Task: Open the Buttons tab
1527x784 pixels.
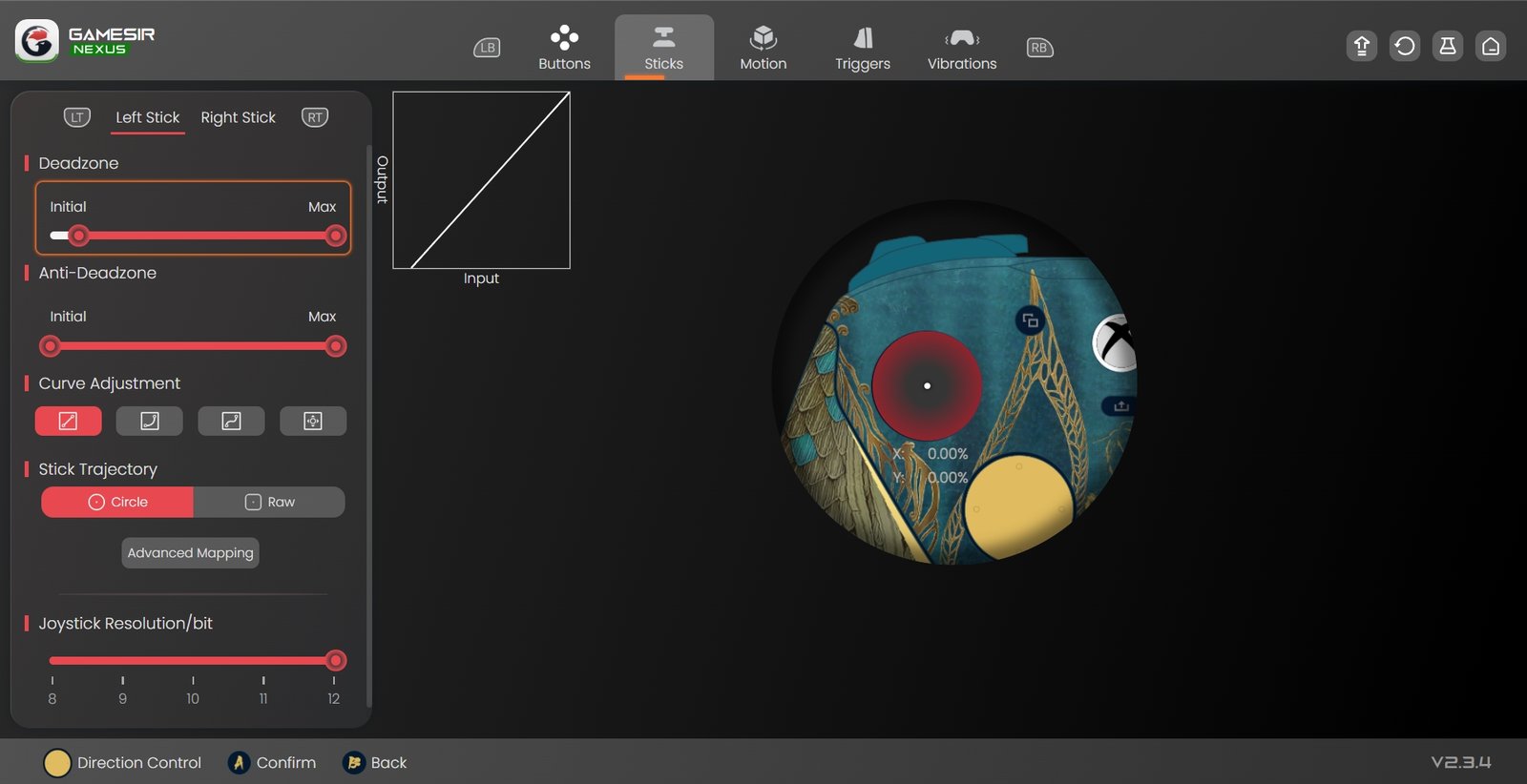Action: point(564,48)
